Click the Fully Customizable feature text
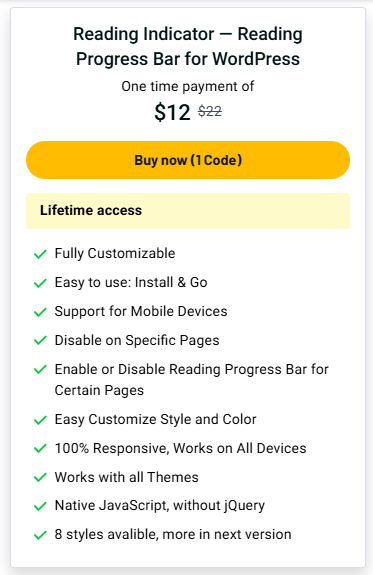 [115, 253]
